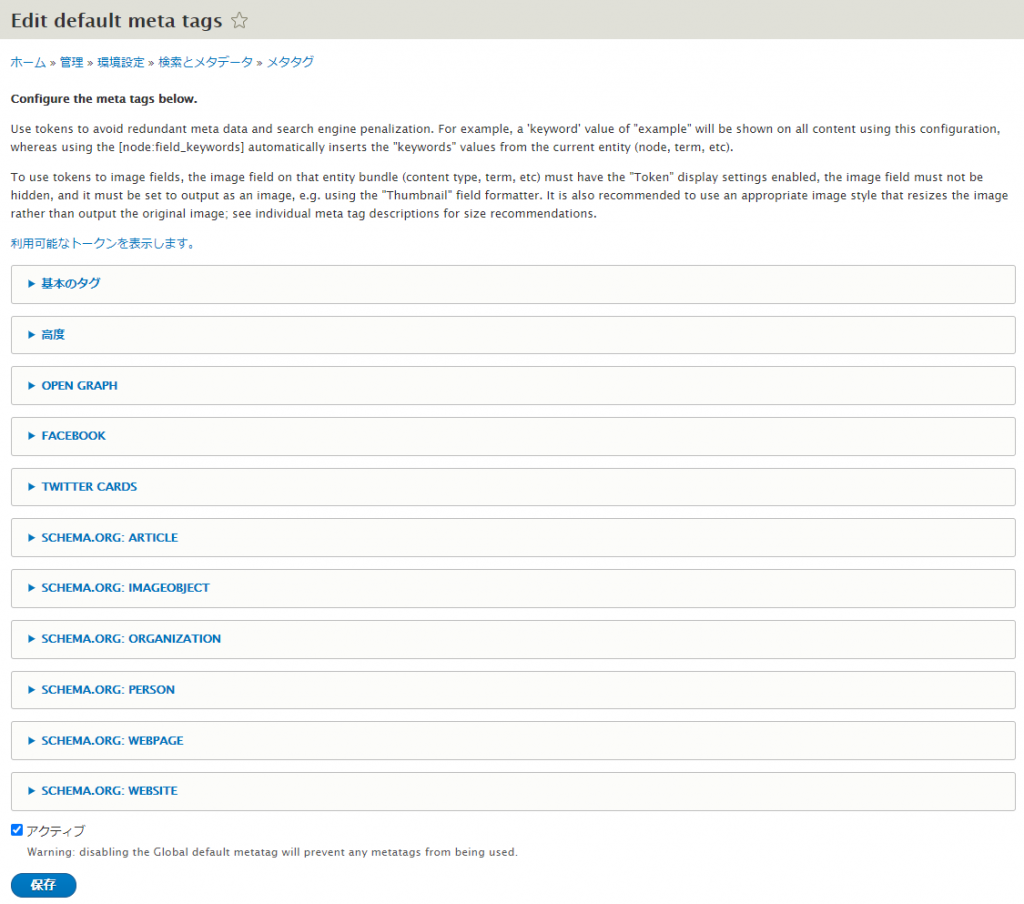Open 検索とメタデータ breadcrumb link
The width and height of the screenshot is (1024, 904).
click(x=205, y=62)
